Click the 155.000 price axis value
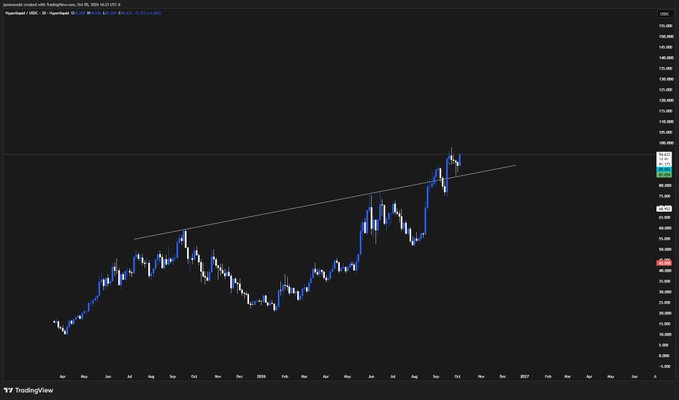 (x=666, y=26)
